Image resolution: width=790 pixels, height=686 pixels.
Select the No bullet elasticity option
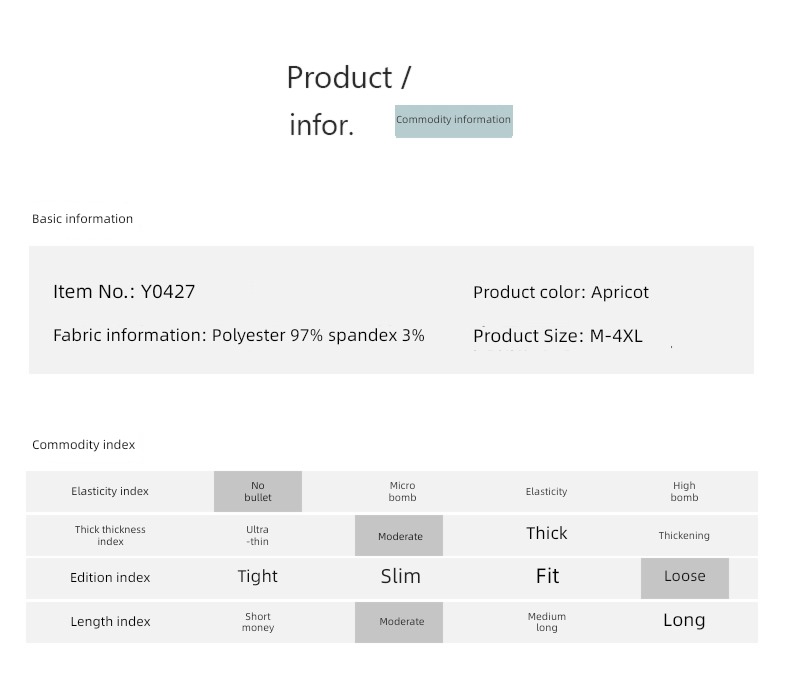257,491
